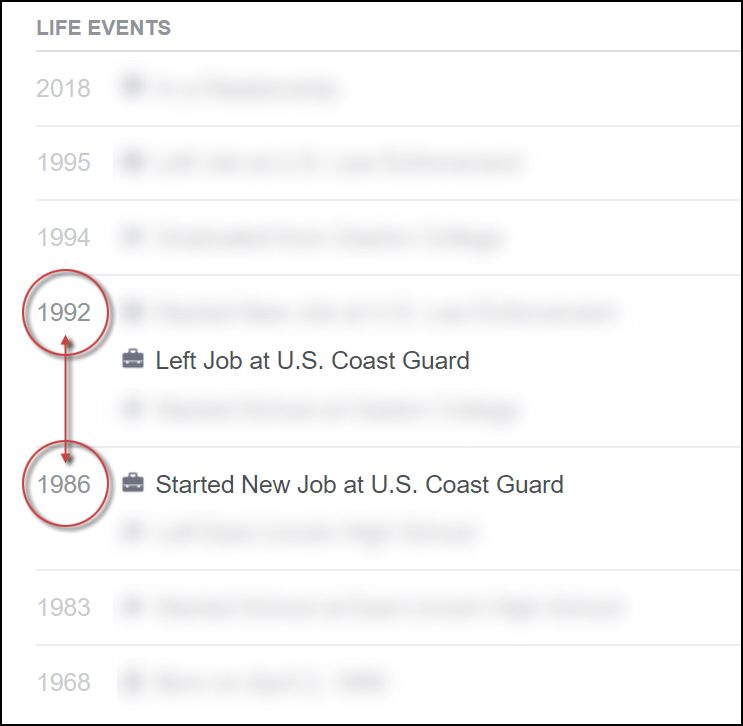The width and height of the screenshot is (743, 726).
Task: Open the blurred event text next to 2018
Action: pos(246,88)
